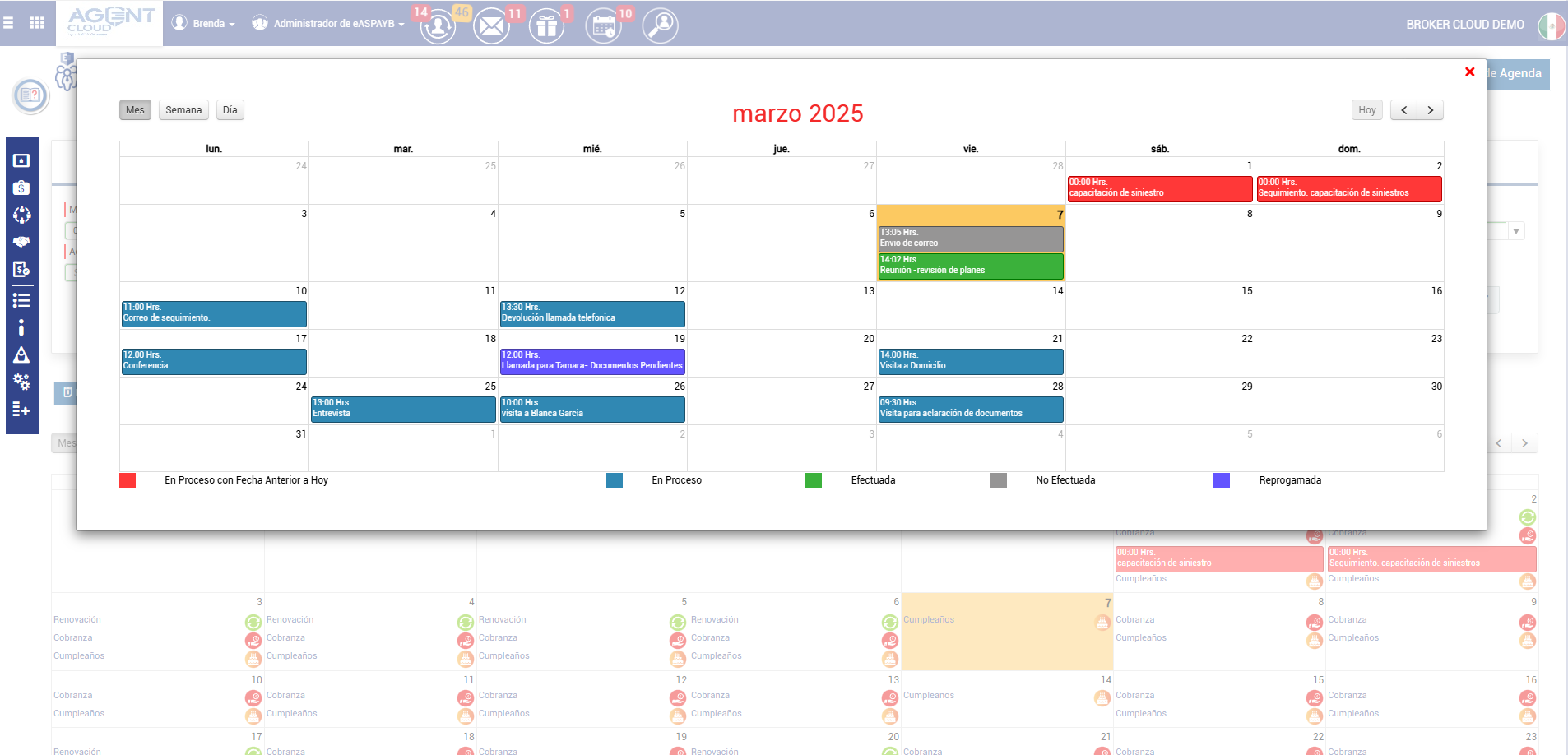Open the Brenda user dropdown
Screen dimensions: 1568x755
click(203, 23)
